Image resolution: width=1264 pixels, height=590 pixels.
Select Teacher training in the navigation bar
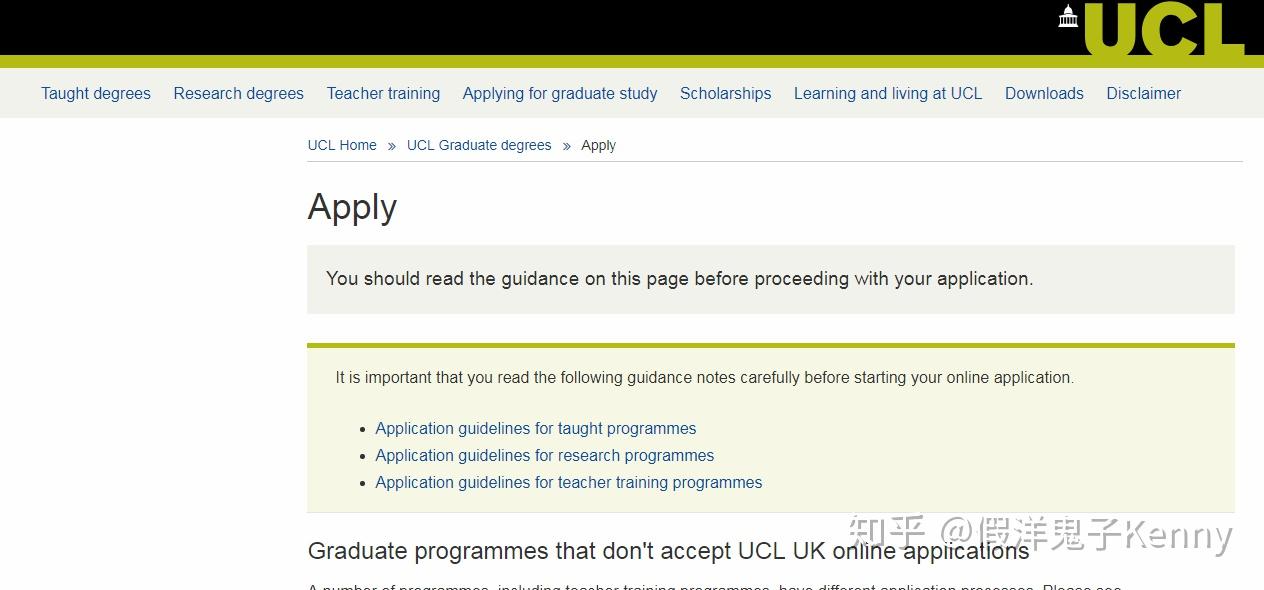tap(383, 93)
